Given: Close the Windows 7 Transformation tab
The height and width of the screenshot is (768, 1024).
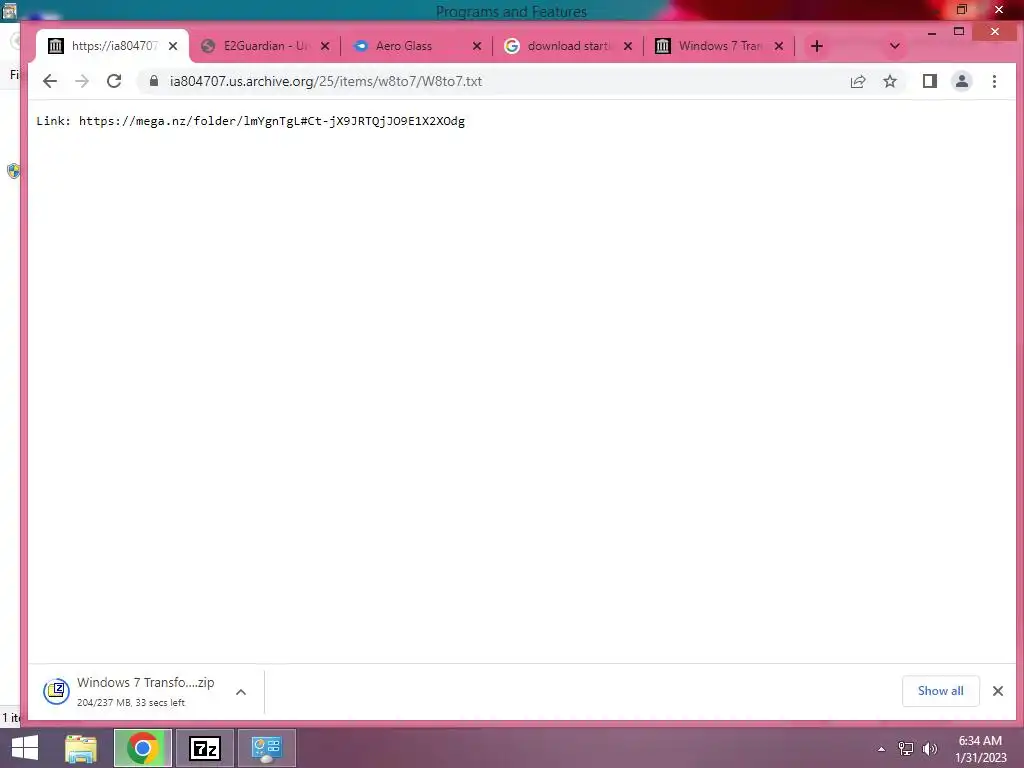Looking at the screenshot, I should [x=778, y=46].
